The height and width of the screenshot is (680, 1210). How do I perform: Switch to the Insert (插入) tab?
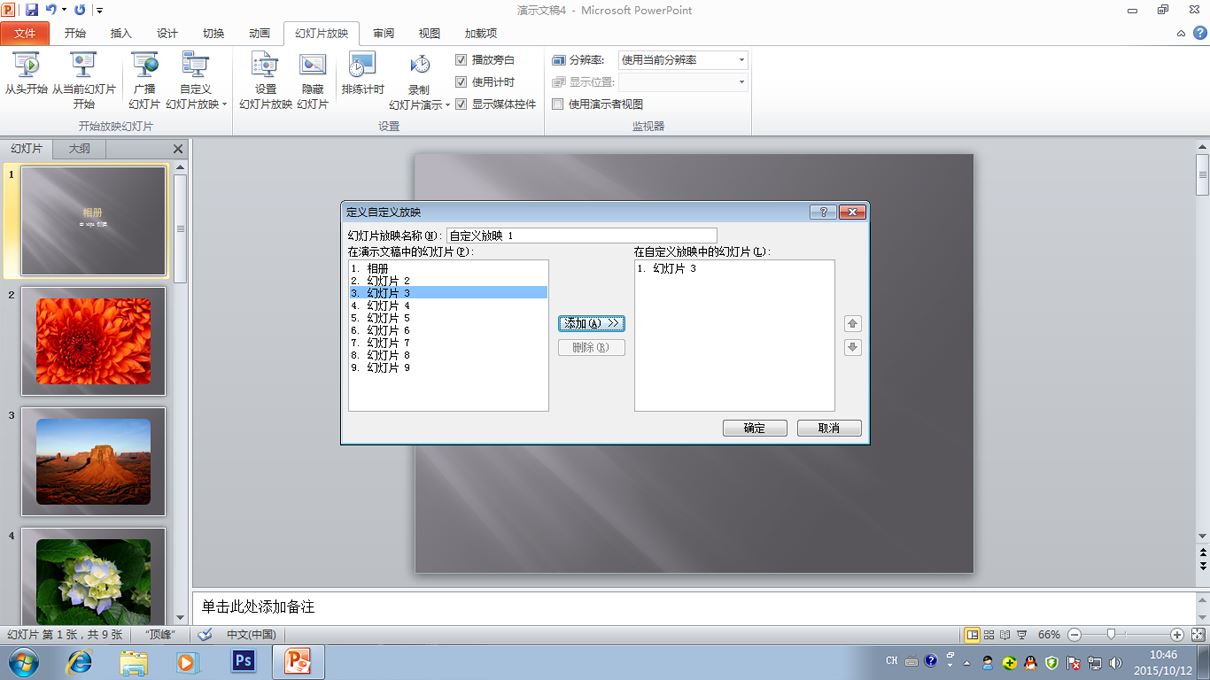click(x=121, y=33)
